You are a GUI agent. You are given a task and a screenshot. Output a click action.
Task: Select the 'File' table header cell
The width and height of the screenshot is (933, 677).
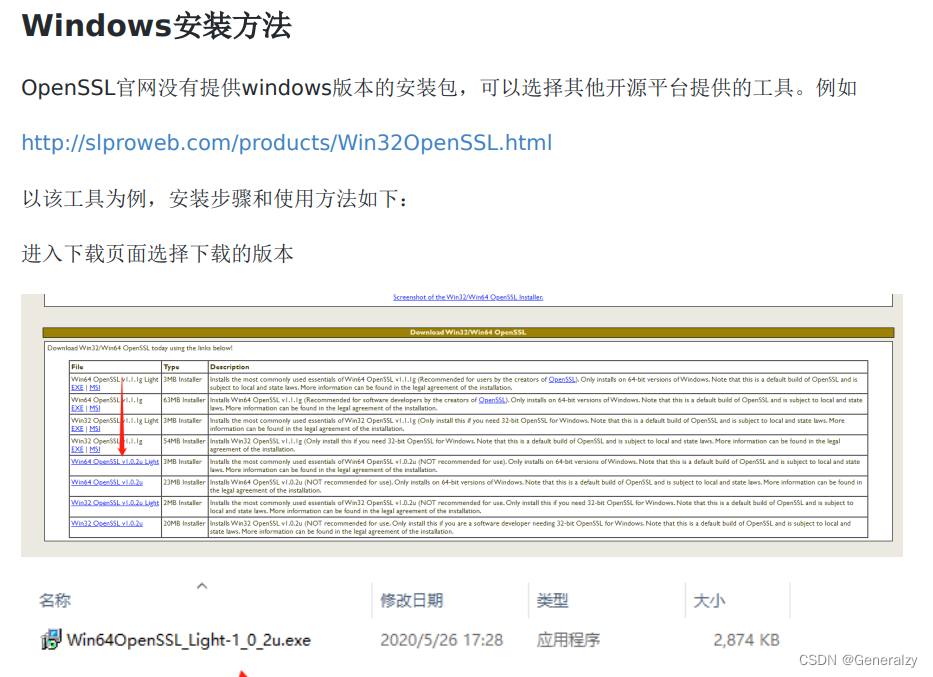tap(115, 366)
